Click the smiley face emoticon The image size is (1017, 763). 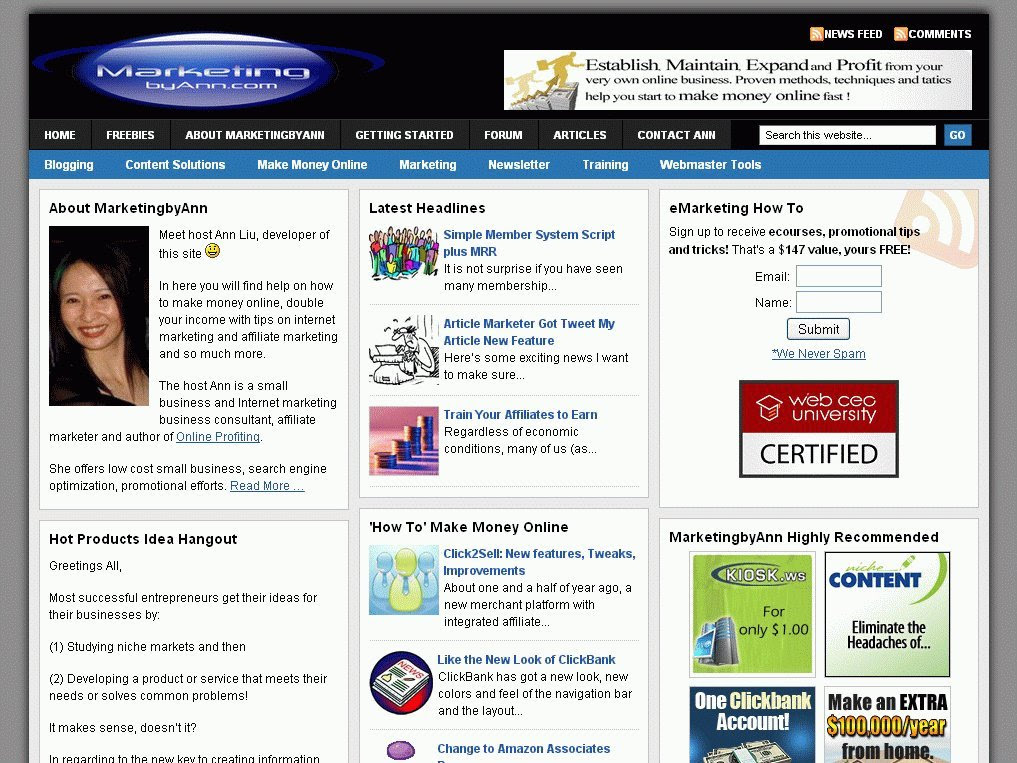point(212,250)
